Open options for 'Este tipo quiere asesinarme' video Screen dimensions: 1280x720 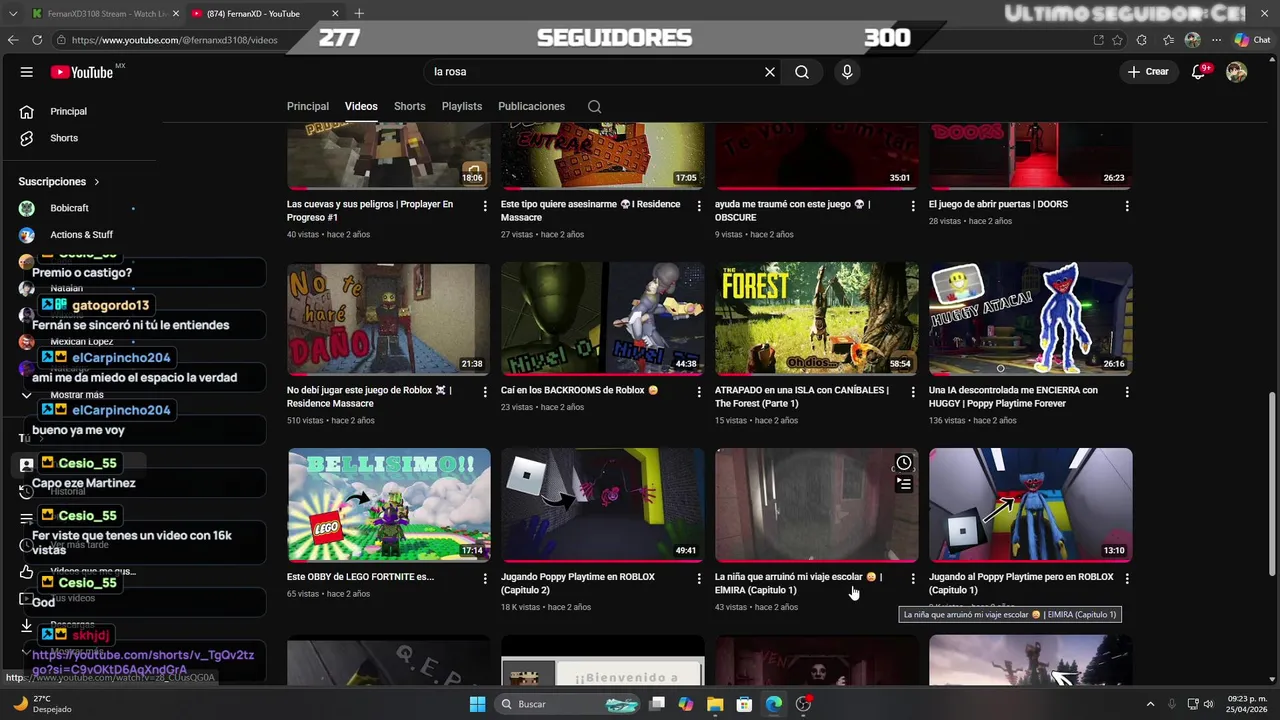[699, 206]
